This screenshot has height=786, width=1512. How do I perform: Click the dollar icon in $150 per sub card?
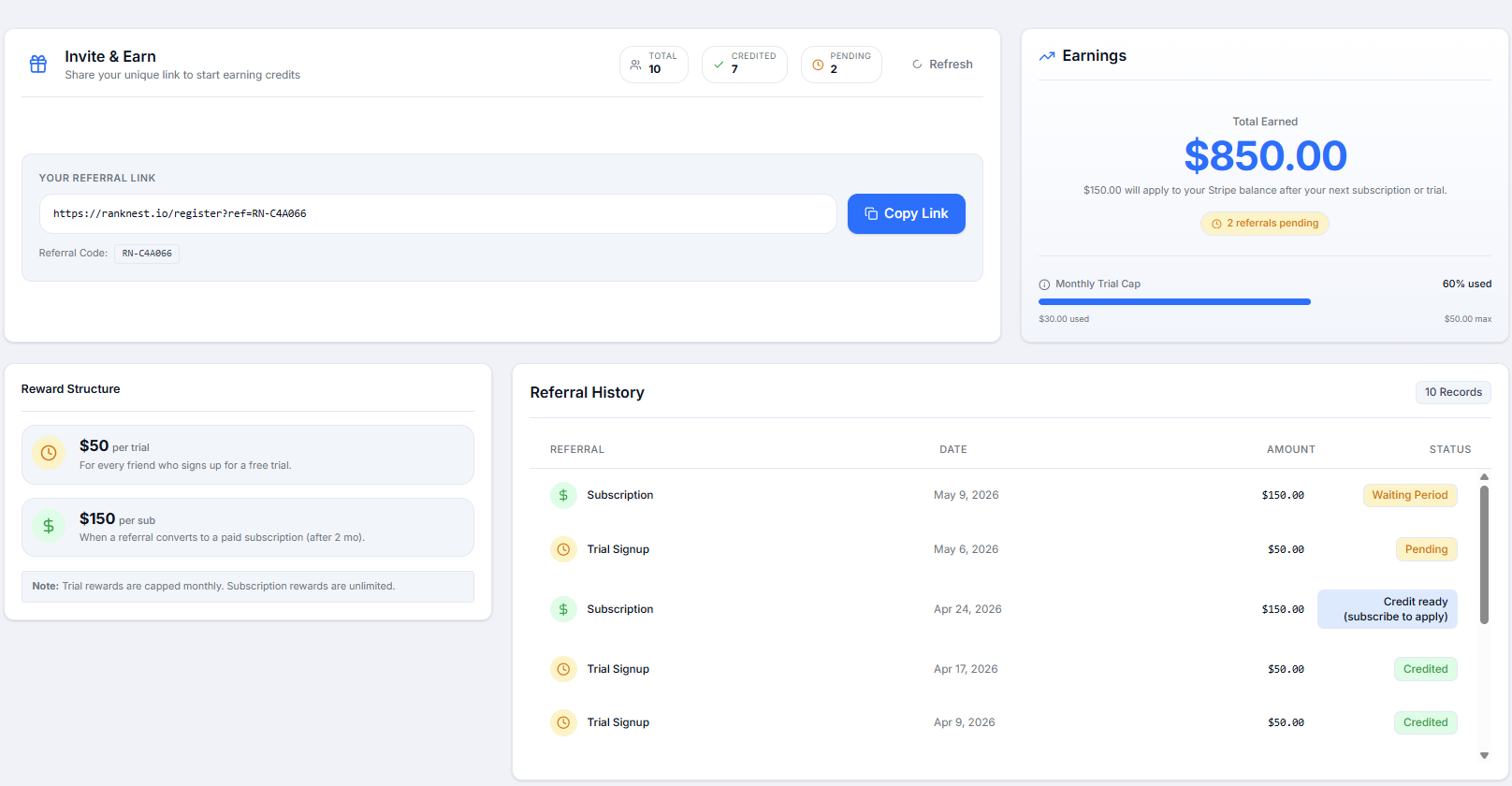coord(49,526)
